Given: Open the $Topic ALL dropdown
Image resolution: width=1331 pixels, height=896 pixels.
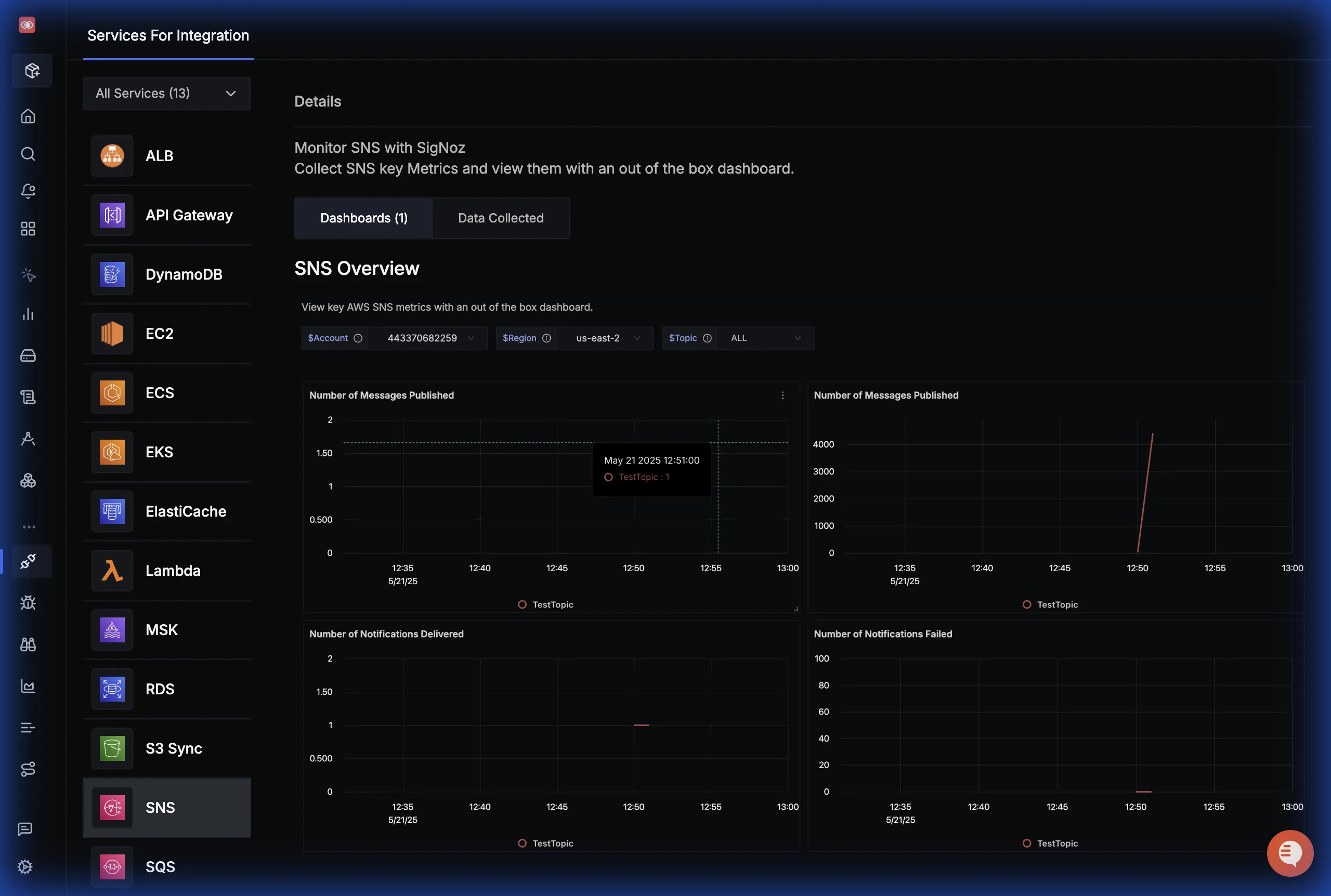Looking at the screenshot, I should tap(765, 338).
